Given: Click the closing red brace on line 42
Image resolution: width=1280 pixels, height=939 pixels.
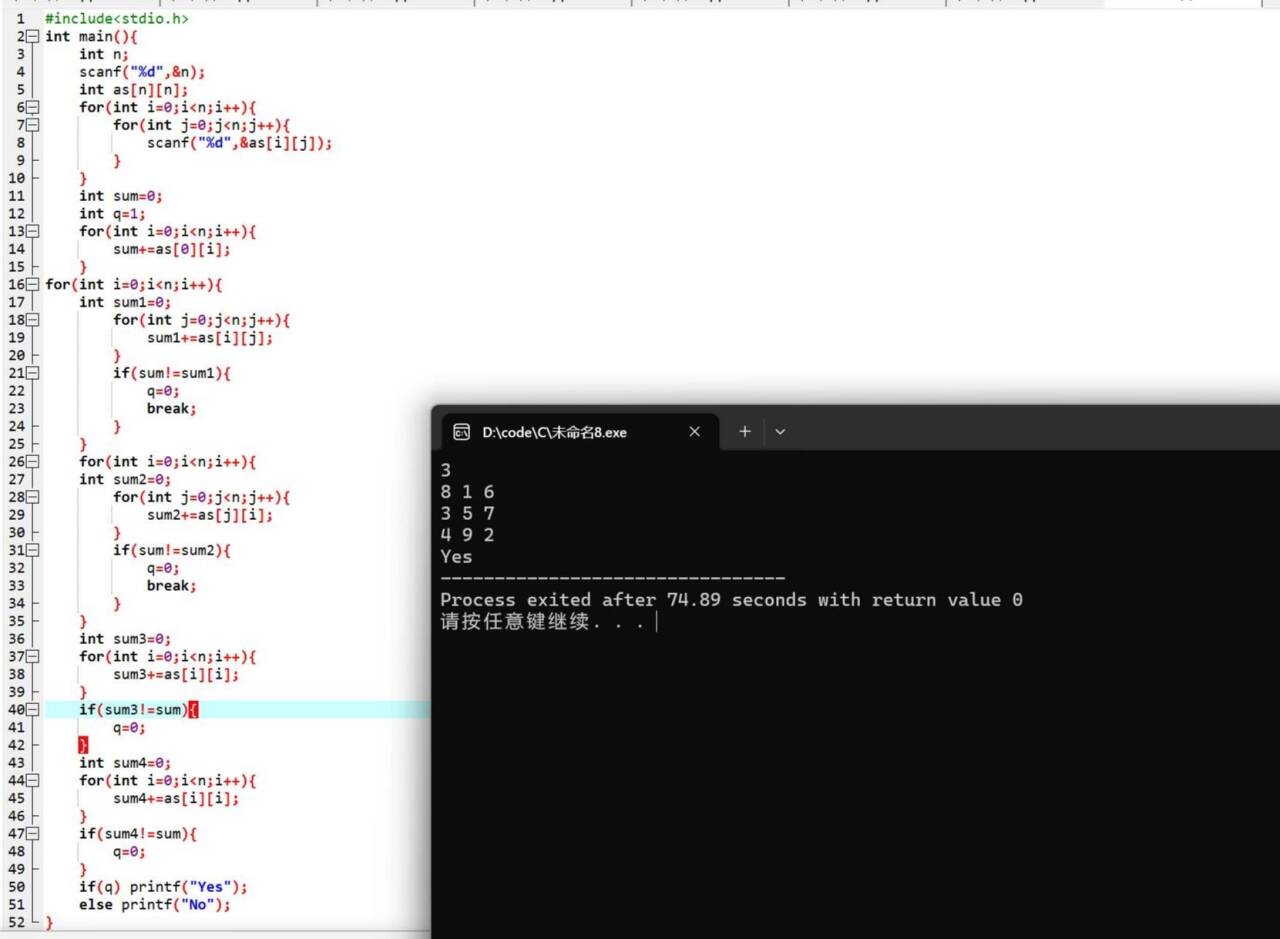Looking at the screenshot, I should (83, 745).
